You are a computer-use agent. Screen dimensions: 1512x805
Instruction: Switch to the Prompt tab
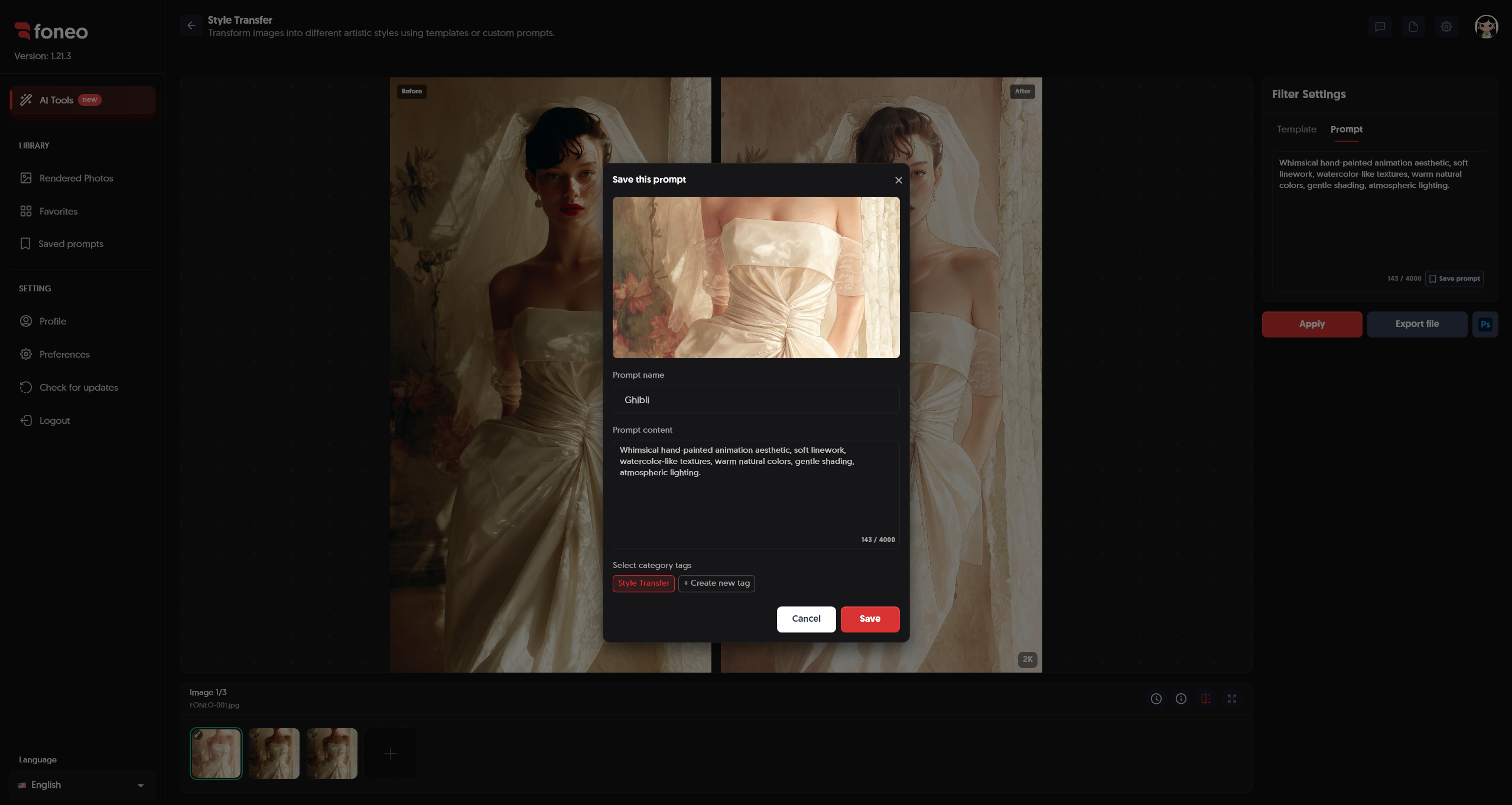1346,129
